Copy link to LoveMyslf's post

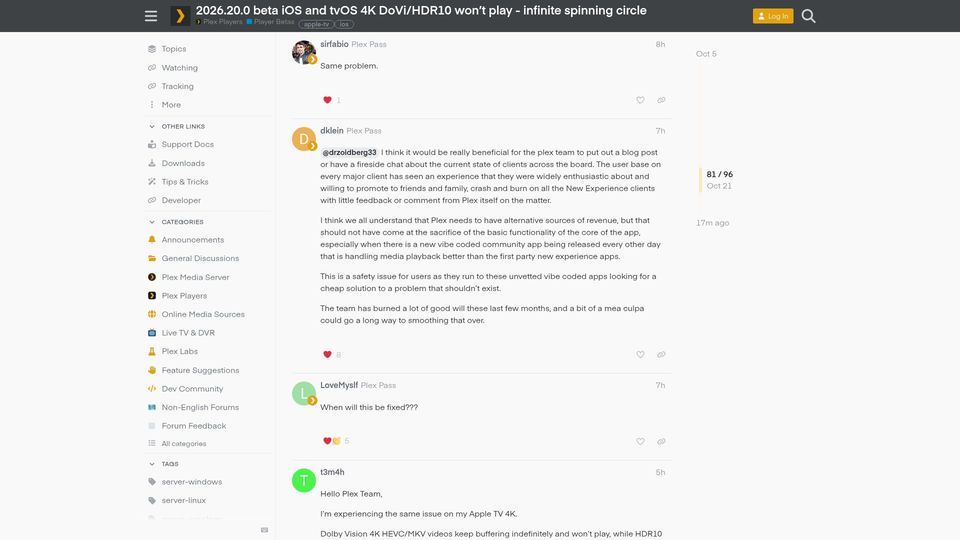(661, 441)
